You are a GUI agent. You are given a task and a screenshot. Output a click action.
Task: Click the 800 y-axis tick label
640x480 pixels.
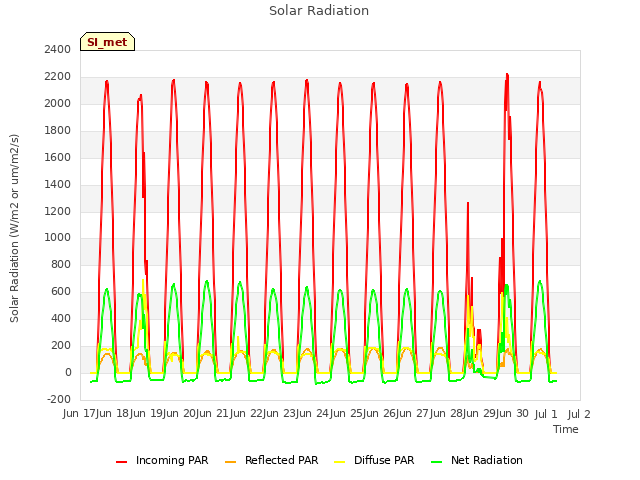click(61, 264)
